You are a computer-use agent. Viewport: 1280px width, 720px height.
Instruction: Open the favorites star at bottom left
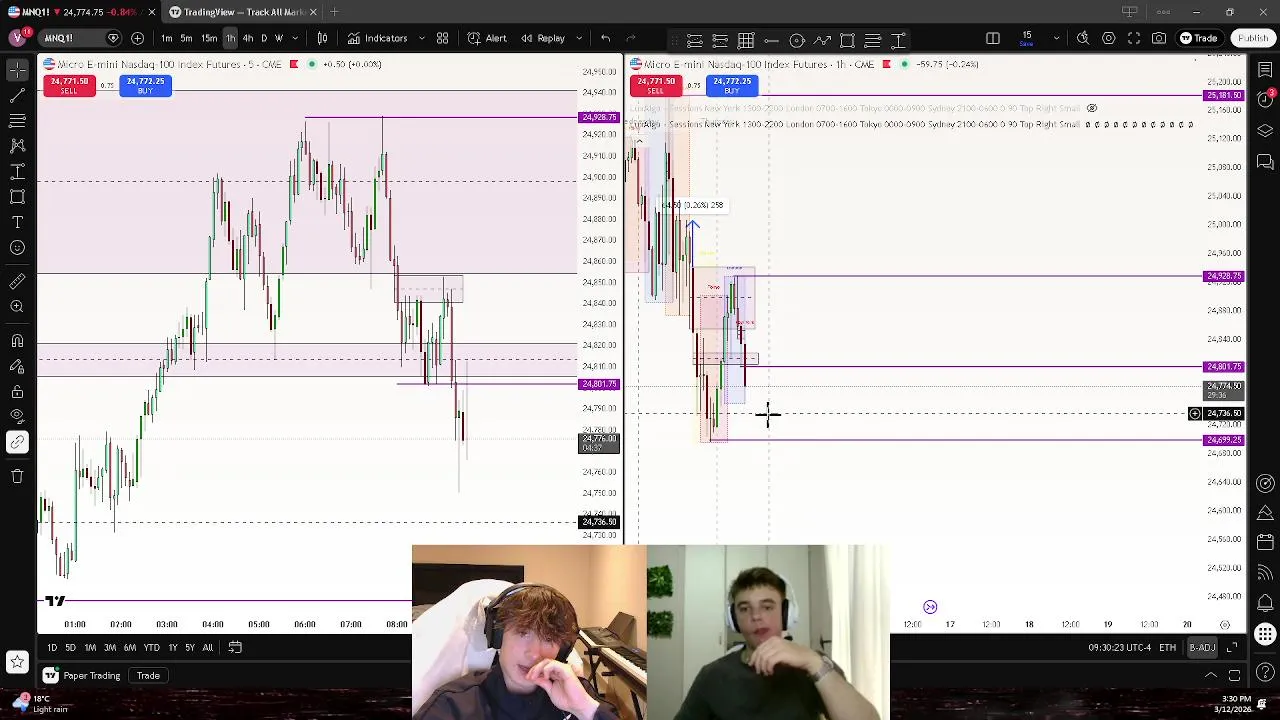tap(17, 661)
